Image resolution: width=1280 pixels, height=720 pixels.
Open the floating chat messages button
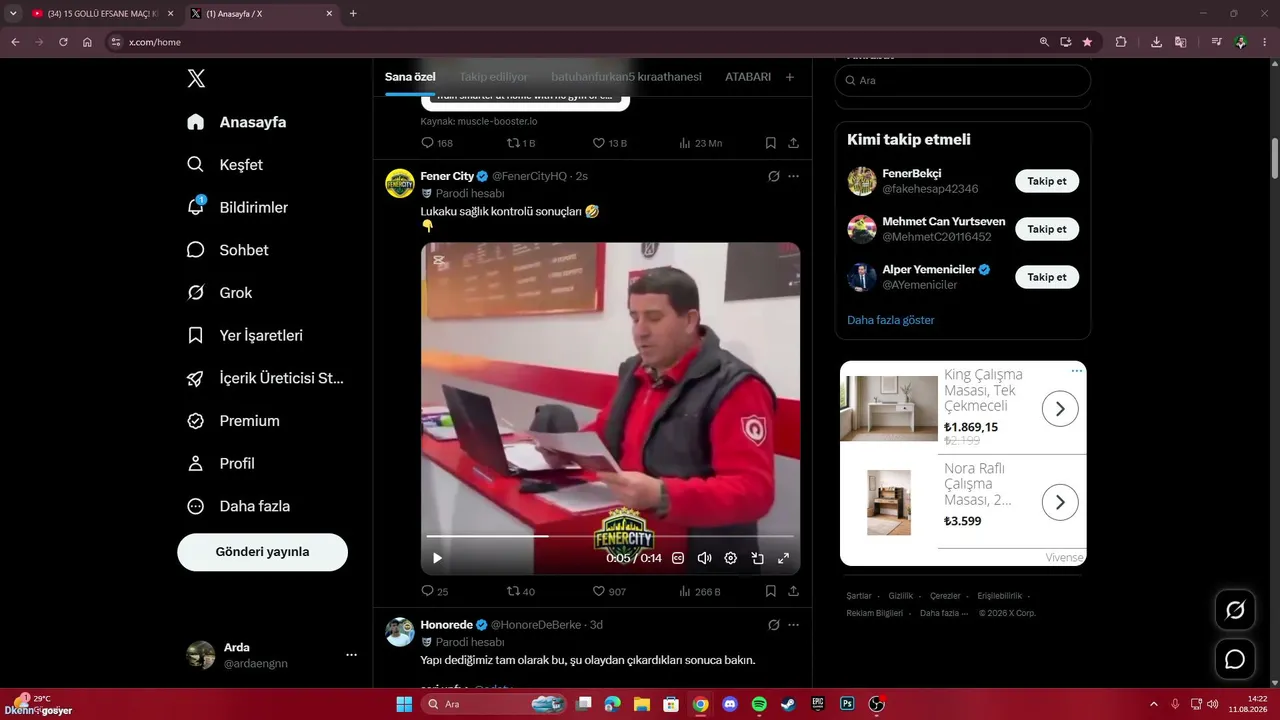[1235, 659]
